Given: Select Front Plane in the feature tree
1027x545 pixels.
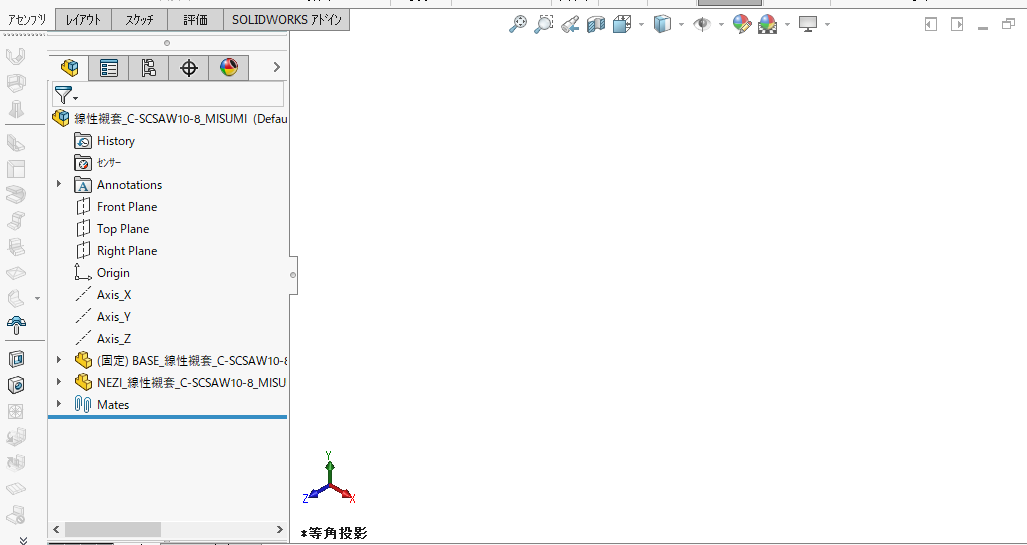Looking at the screenshot, I should [126, 207].
